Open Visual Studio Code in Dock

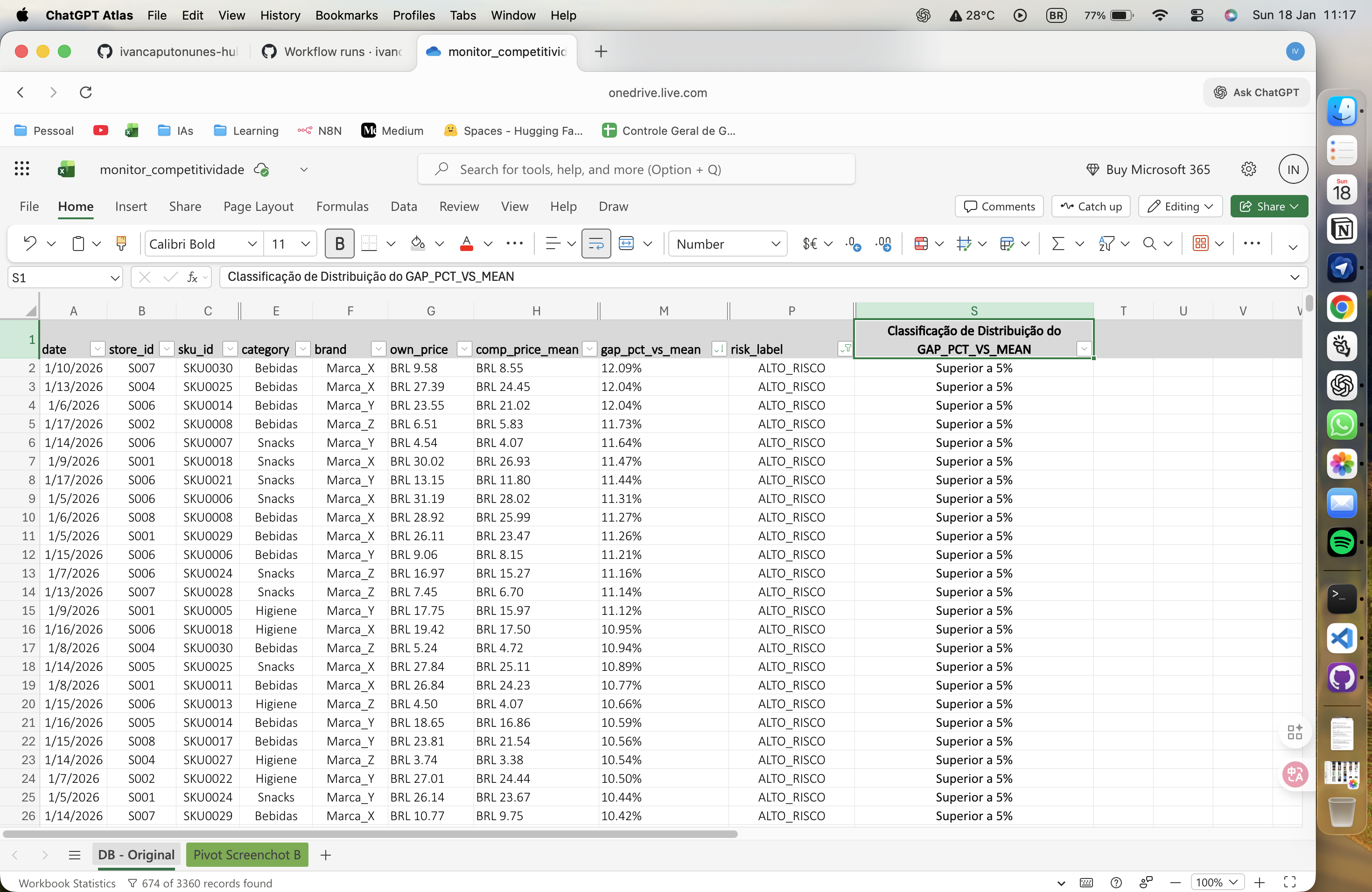pyautogui.click(x=1342, y=638)
